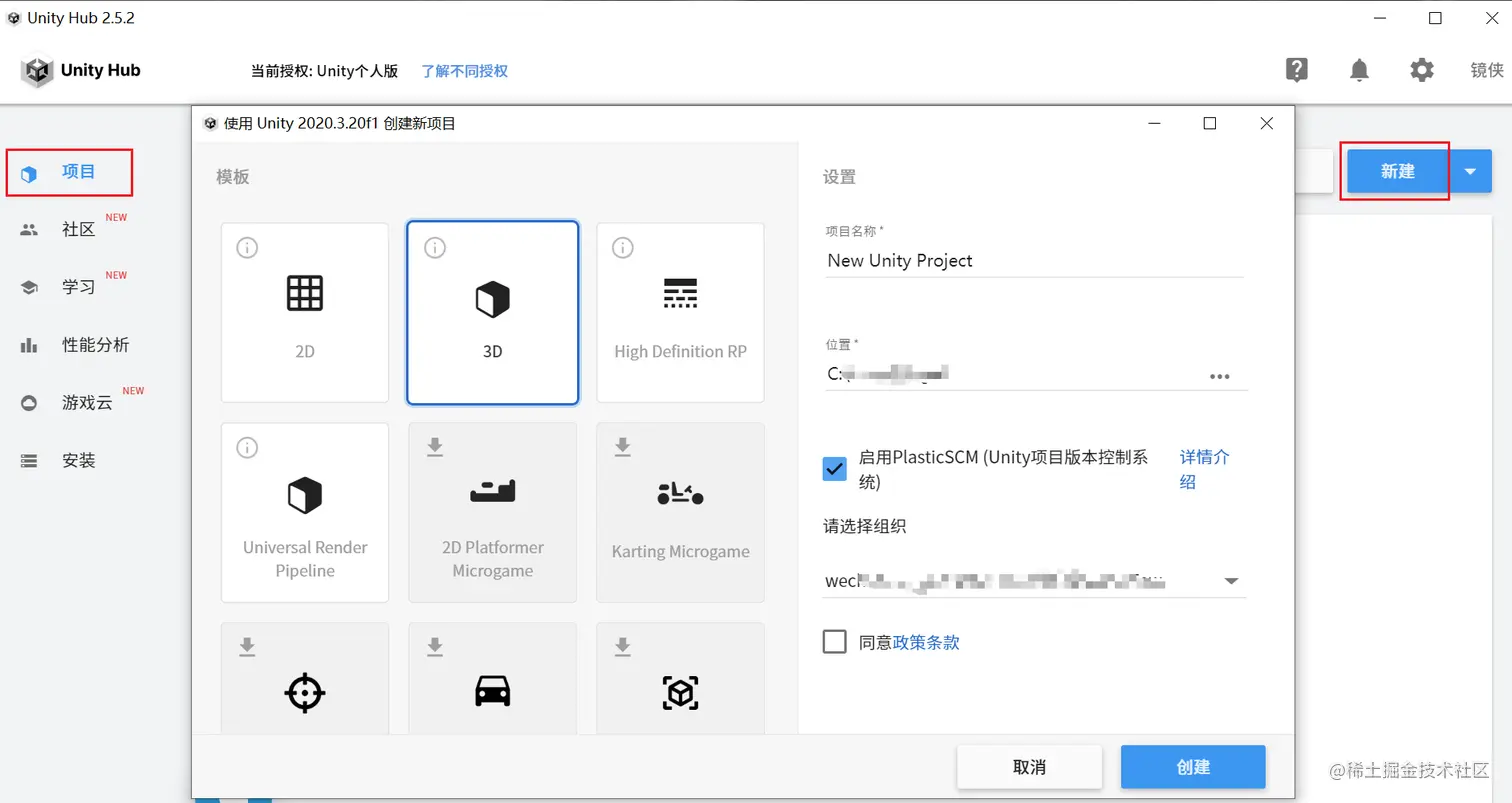Click the 创建 button
Viewport: 1512px width, 803px height.
(1193, 767)
